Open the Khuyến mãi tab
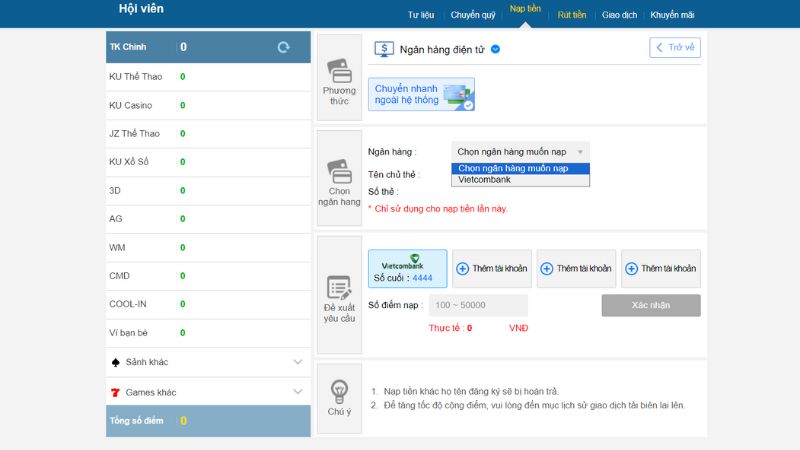 672,14
